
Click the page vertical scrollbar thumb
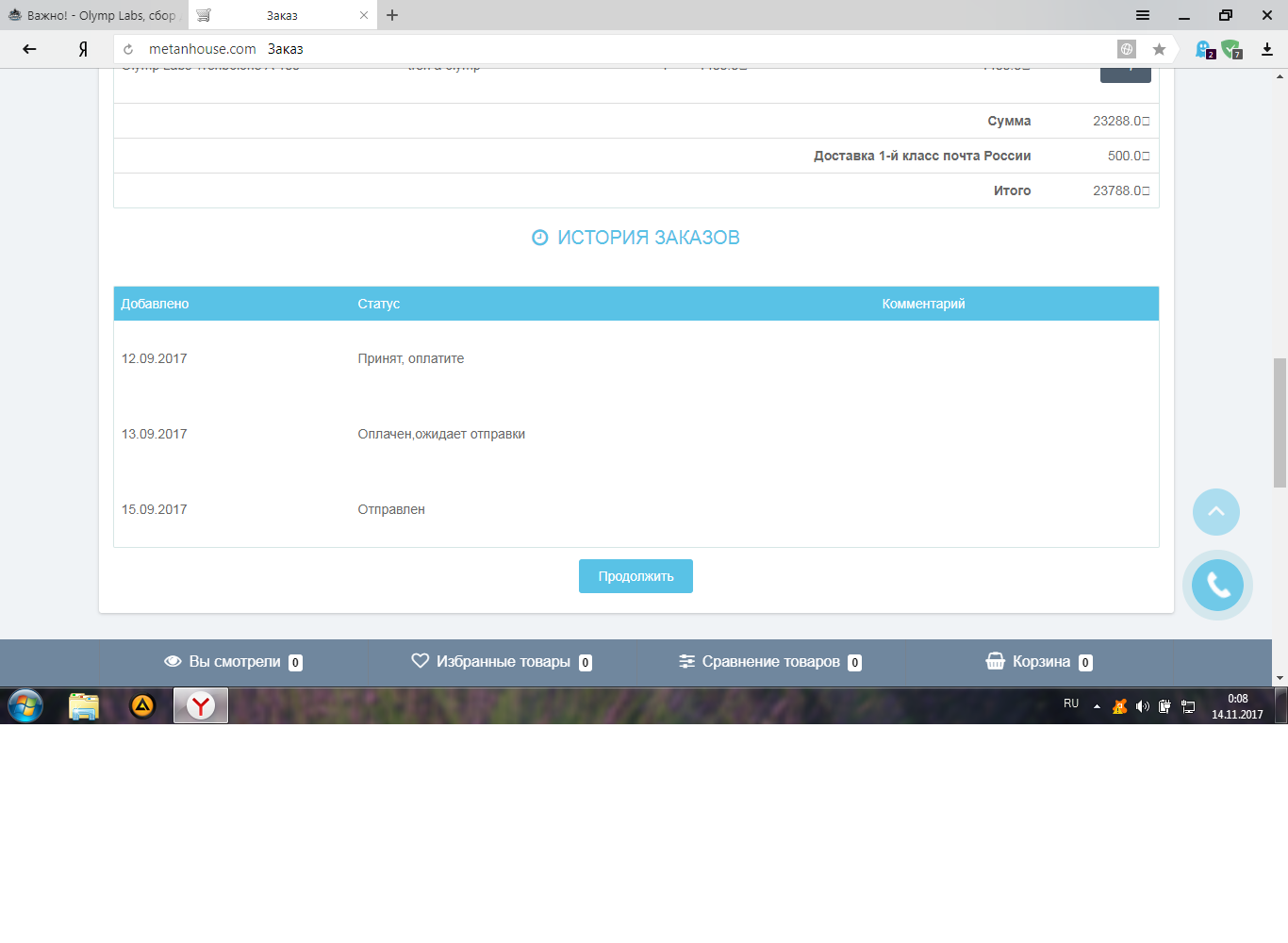coord(1280,422)
